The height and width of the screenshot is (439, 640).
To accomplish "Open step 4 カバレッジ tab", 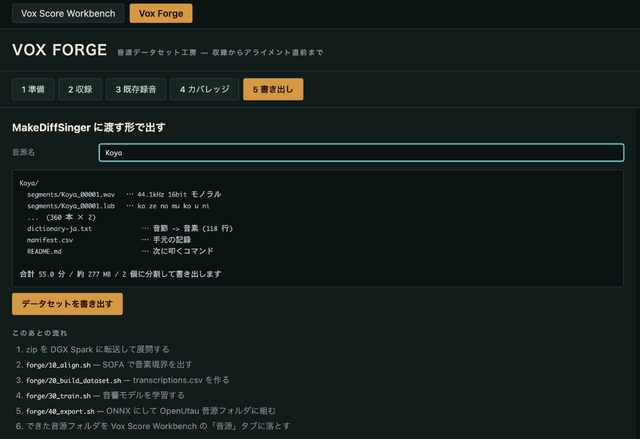I will (x=204, y=89).
